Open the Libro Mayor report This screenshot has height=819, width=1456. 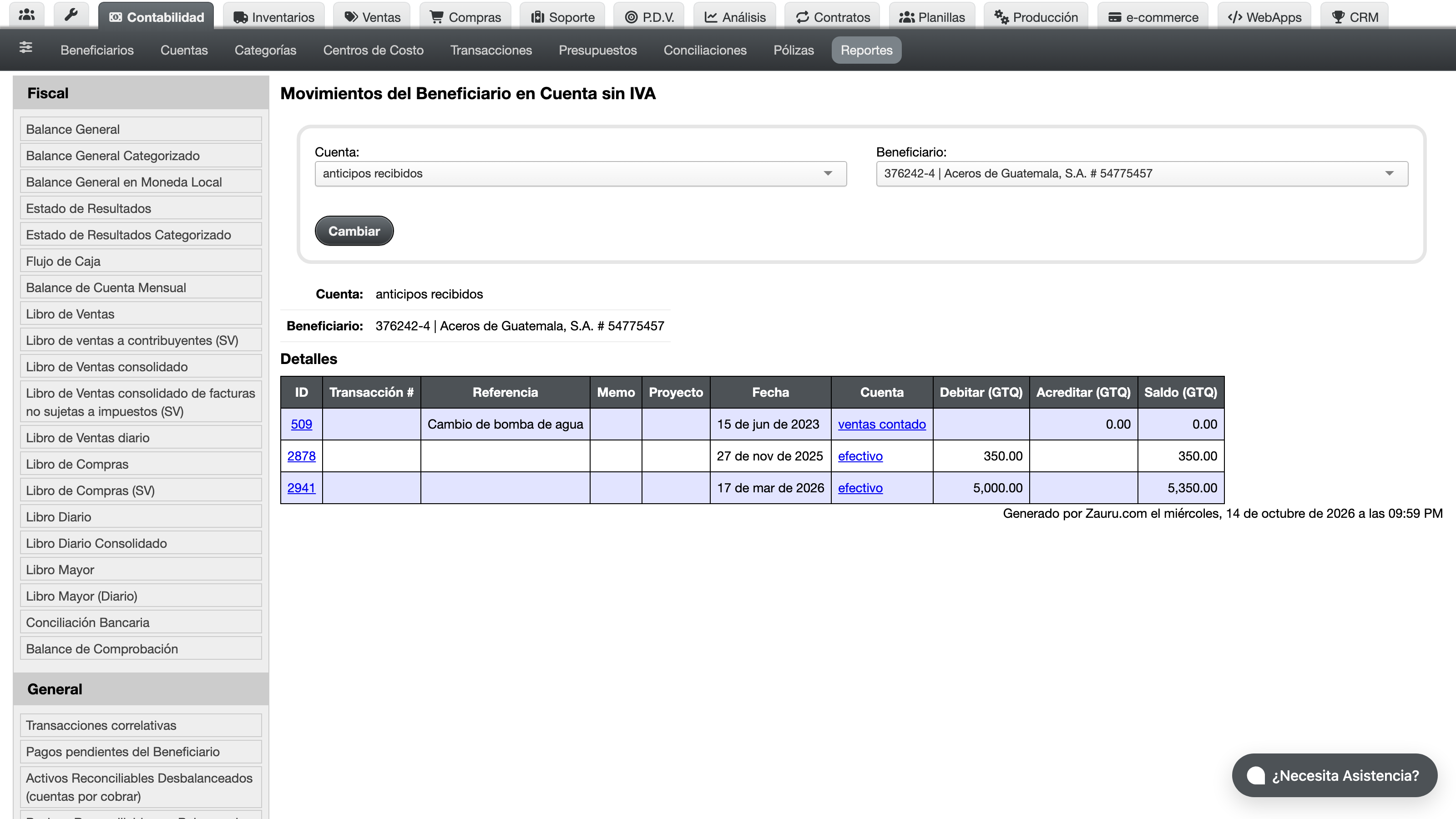(141, 570)
